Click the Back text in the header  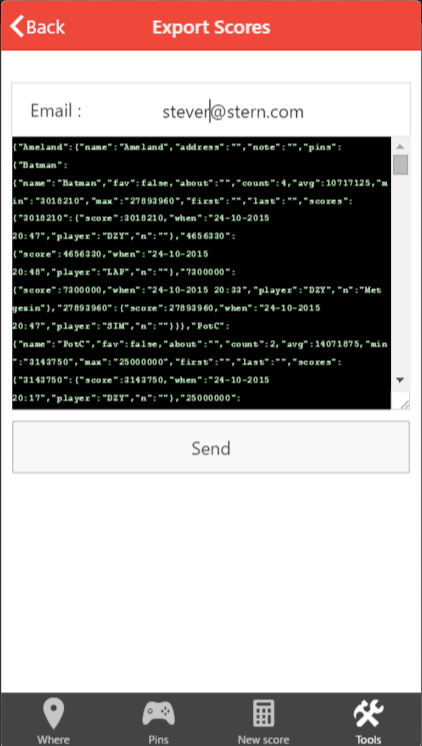click(45, 27)
